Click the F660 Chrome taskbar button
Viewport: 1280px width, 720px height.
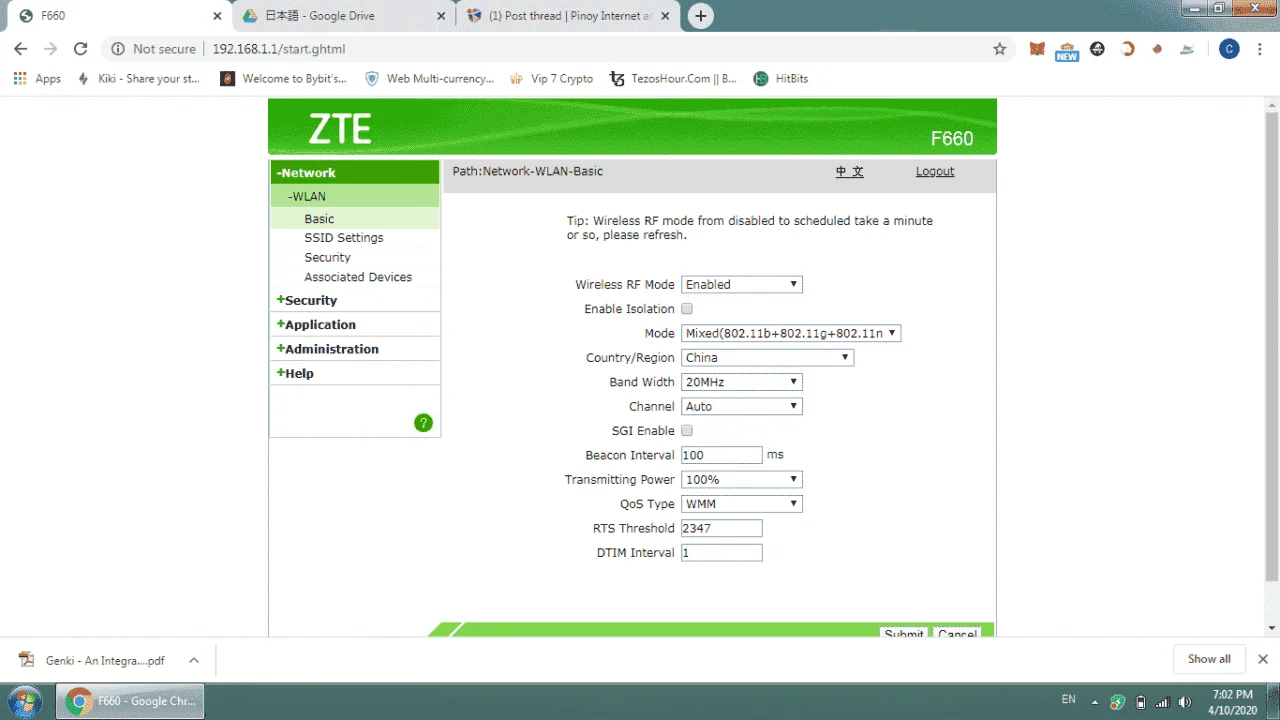[130, 701]
